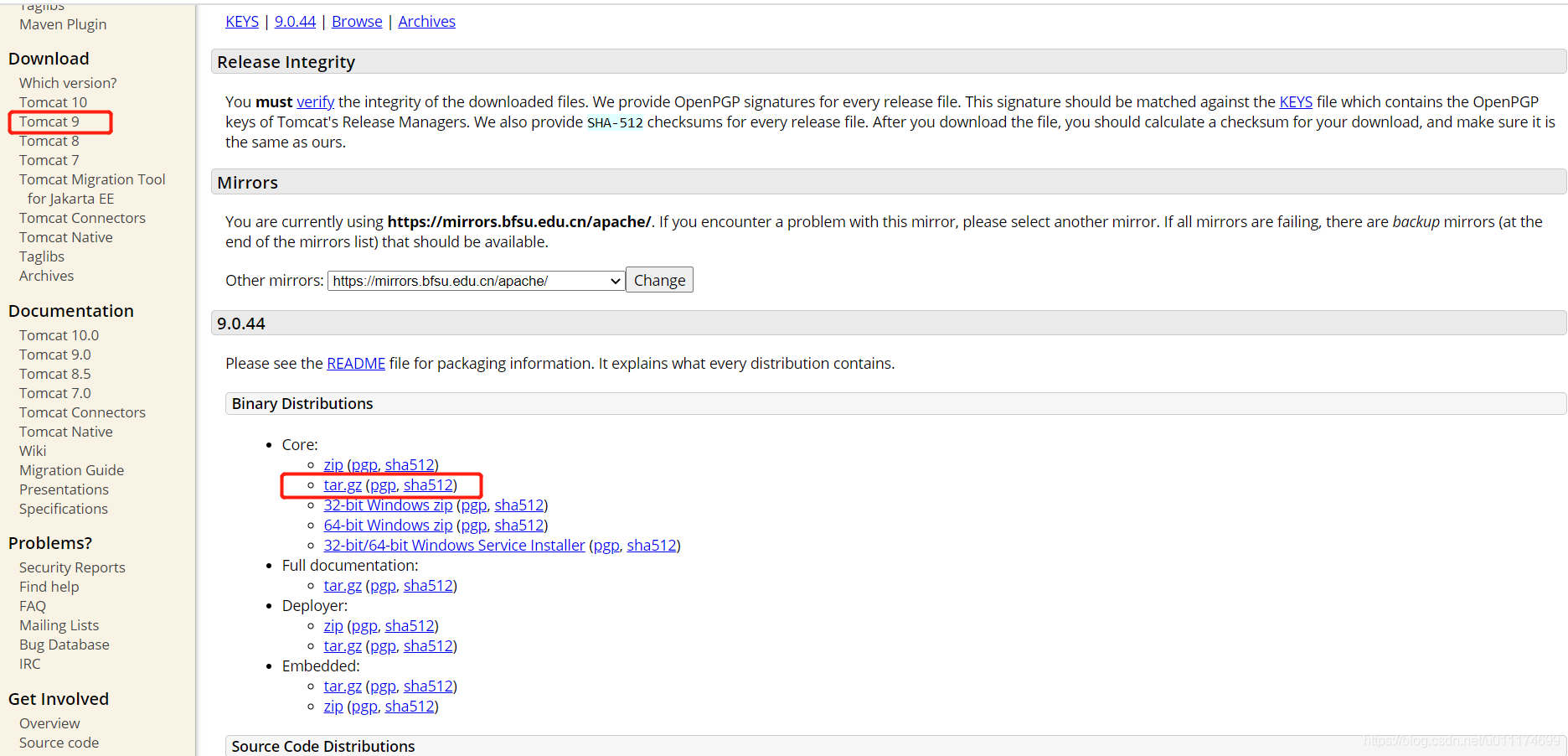Open Migration Guide link
The height and width of the screenshot is (756, 1568).
(71, 470)
